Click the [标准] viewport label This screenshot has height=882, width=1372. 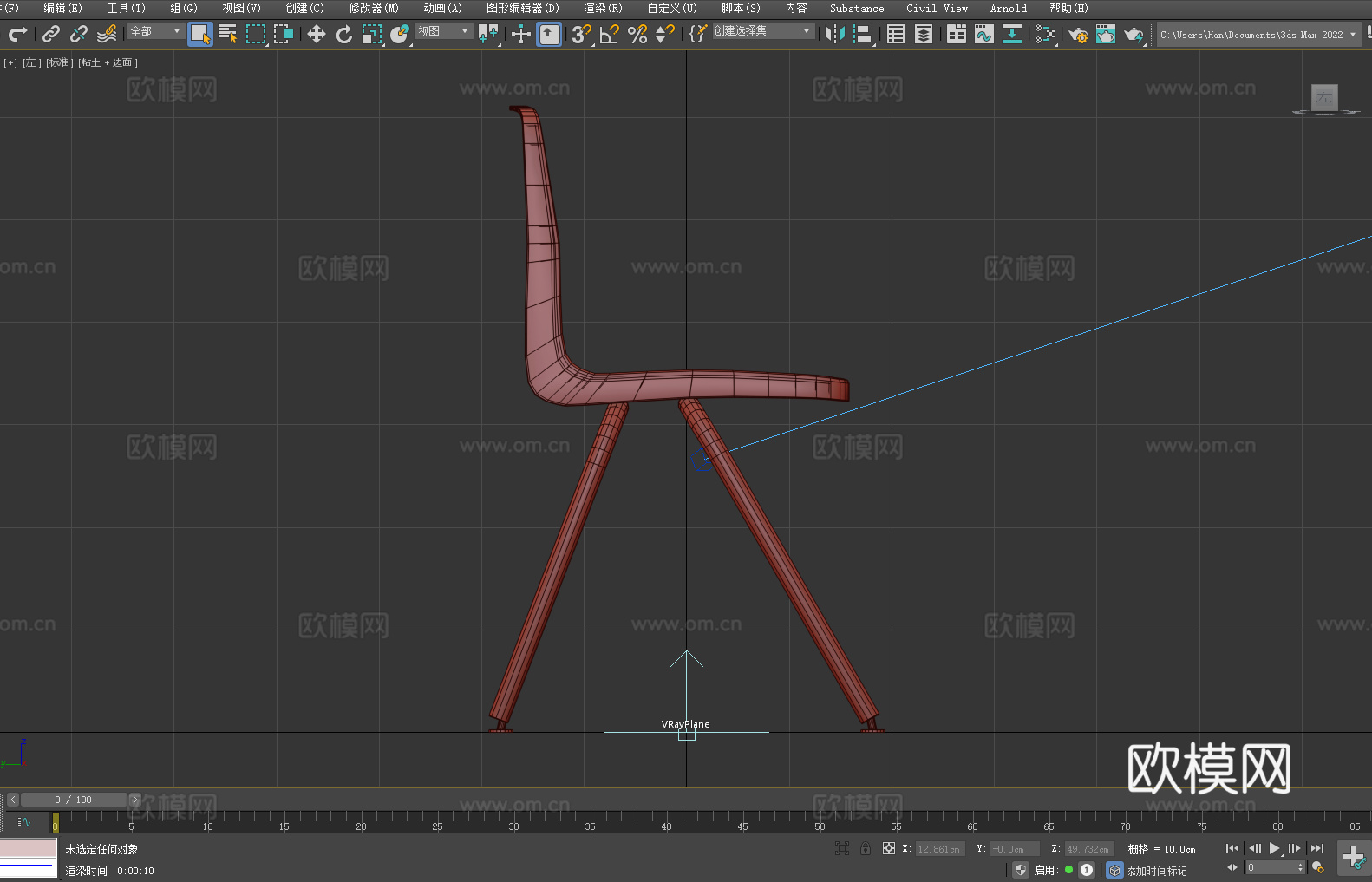click(x=59, y=62)
